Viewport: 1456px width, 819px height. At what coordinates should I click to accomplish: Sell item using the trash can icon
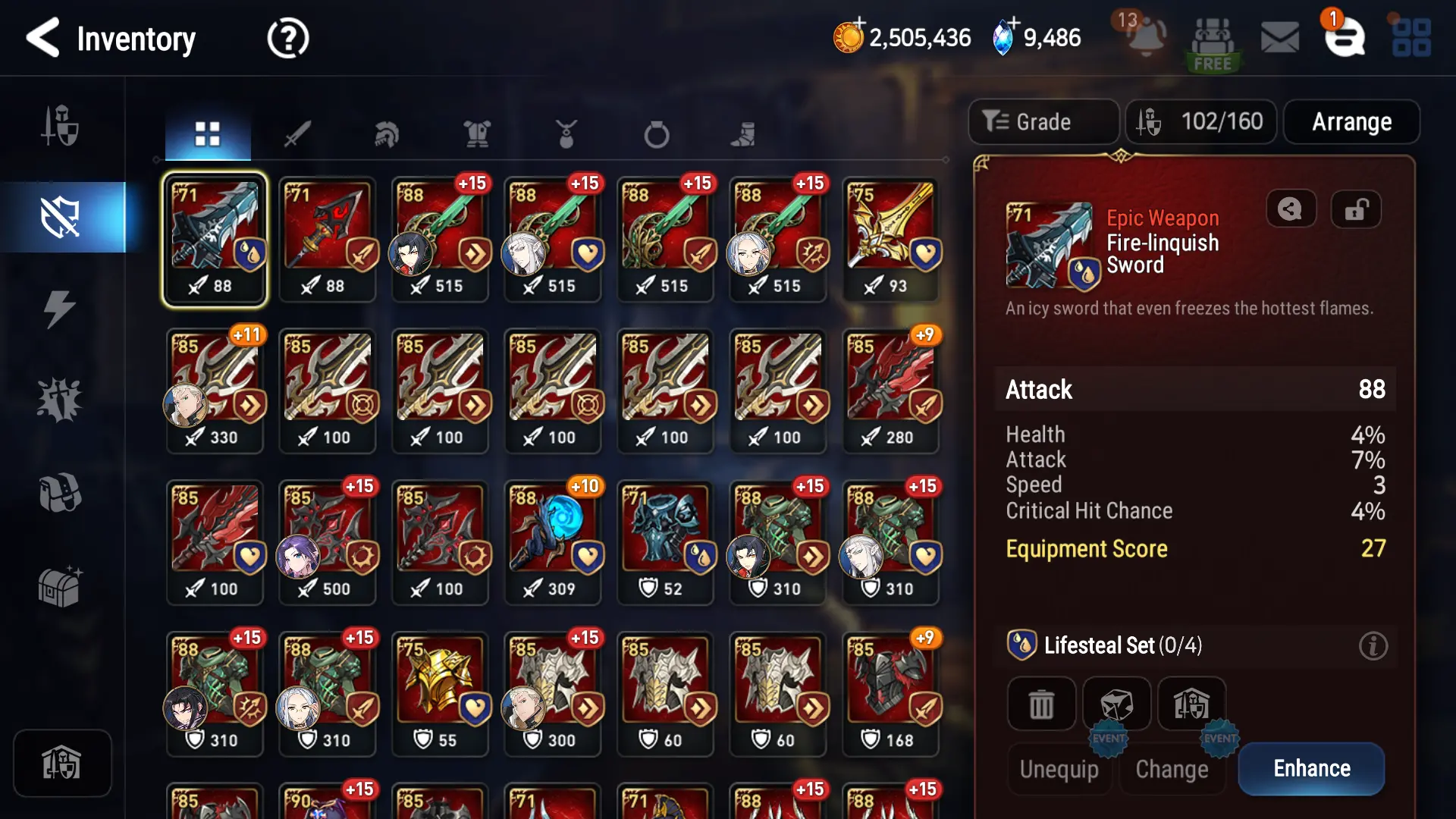tap(1041, 704)
